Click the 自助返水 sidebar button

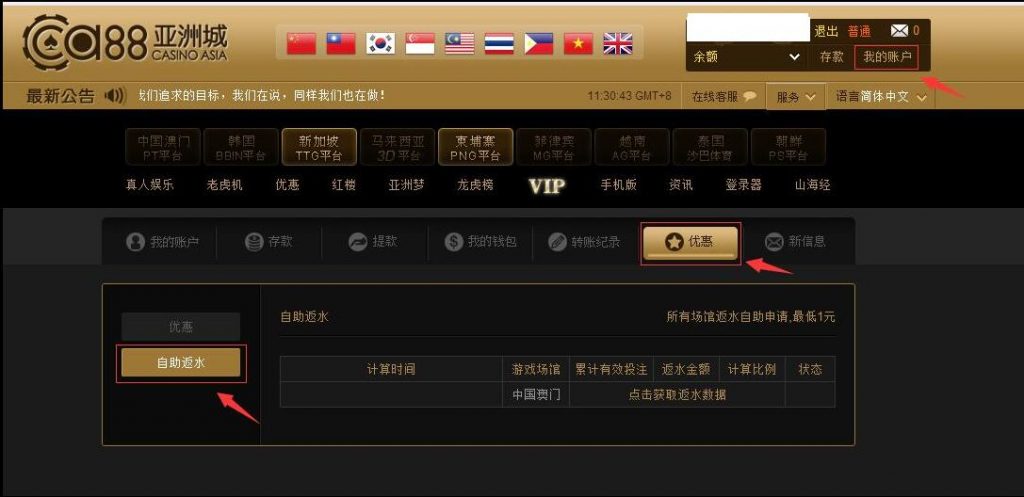(181, 362)
